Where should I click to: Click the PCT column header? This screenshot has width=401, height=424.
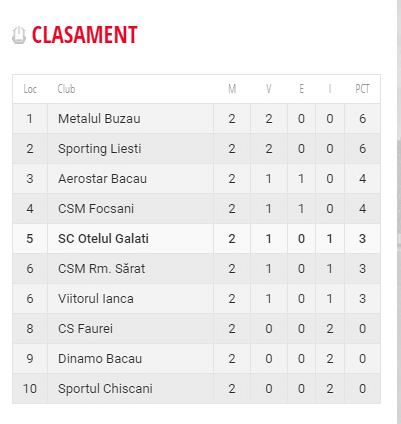(362, 89)
